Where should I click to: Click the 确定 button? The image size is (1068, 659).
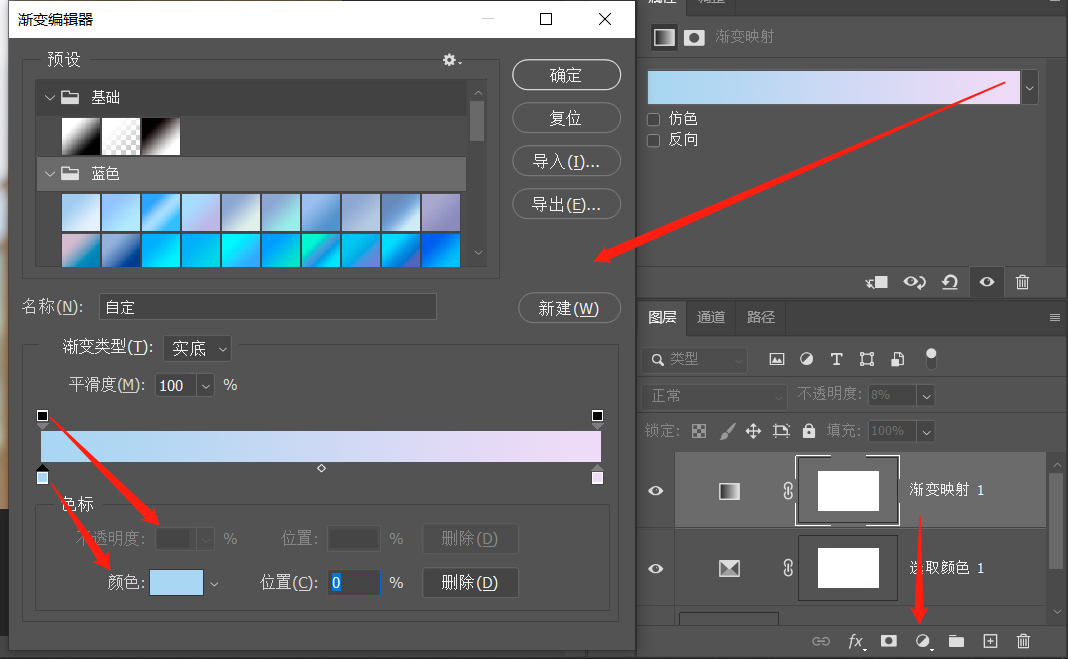tap(566, 75)
